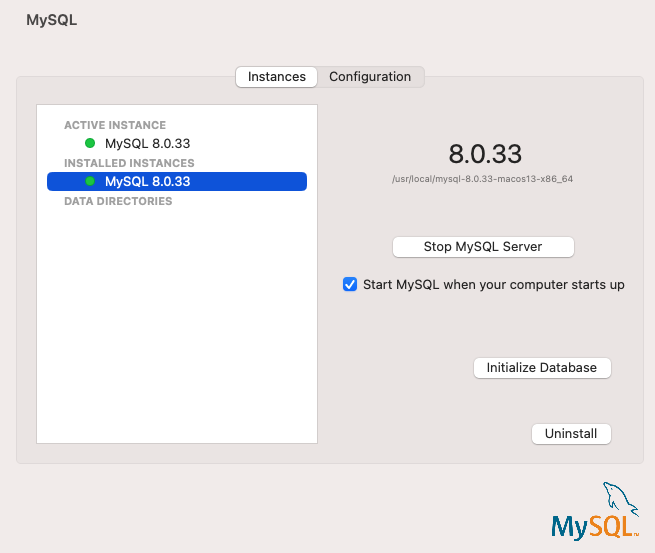The image size is (655, 553).
Task: Click the MySQL dolphin logo
Action: (595, 511)
